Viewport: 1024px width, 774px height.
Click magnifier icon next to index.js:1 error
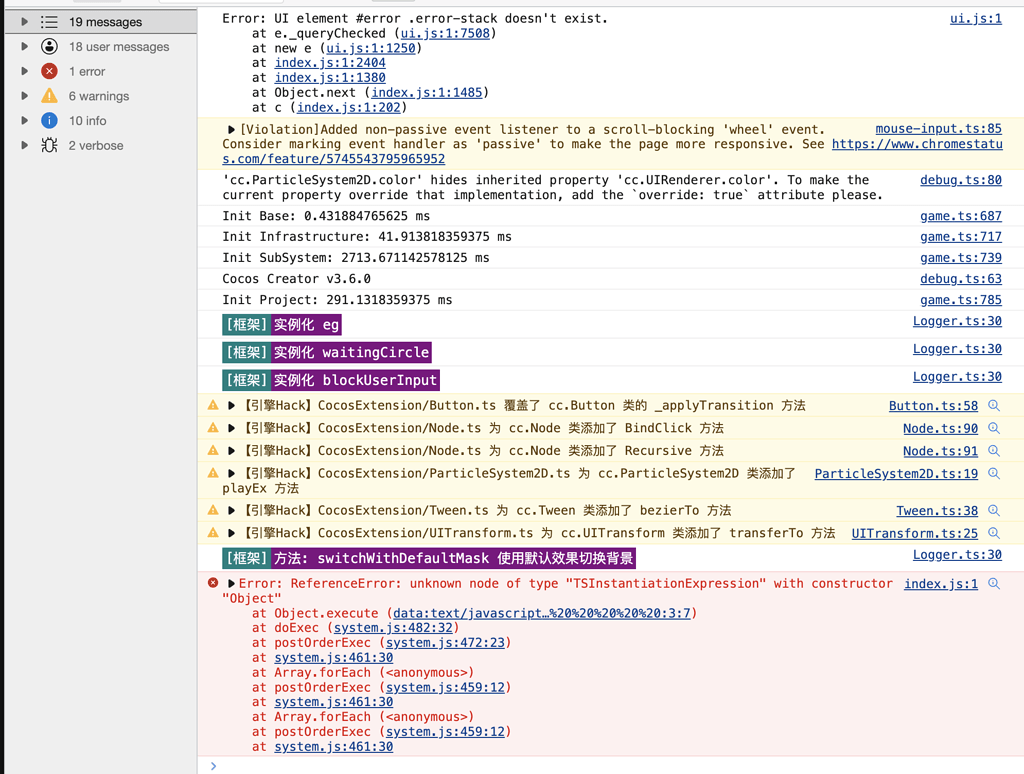[x=994, y=584]
